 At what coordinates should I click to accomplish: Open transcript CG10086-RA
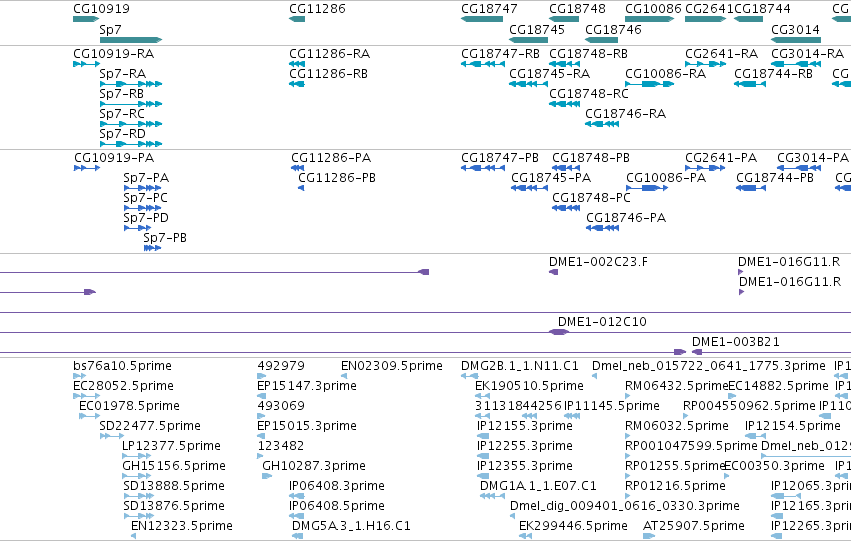tap(665, 74)
